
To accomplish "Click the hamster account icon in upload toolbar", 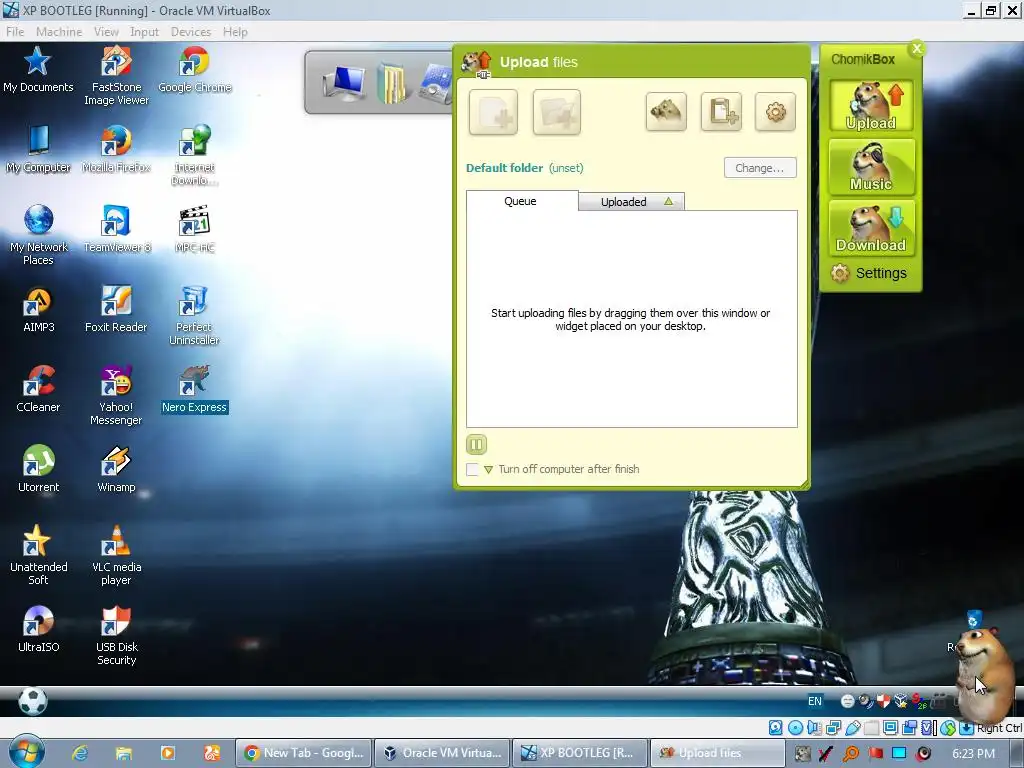I will coord(665,112).
